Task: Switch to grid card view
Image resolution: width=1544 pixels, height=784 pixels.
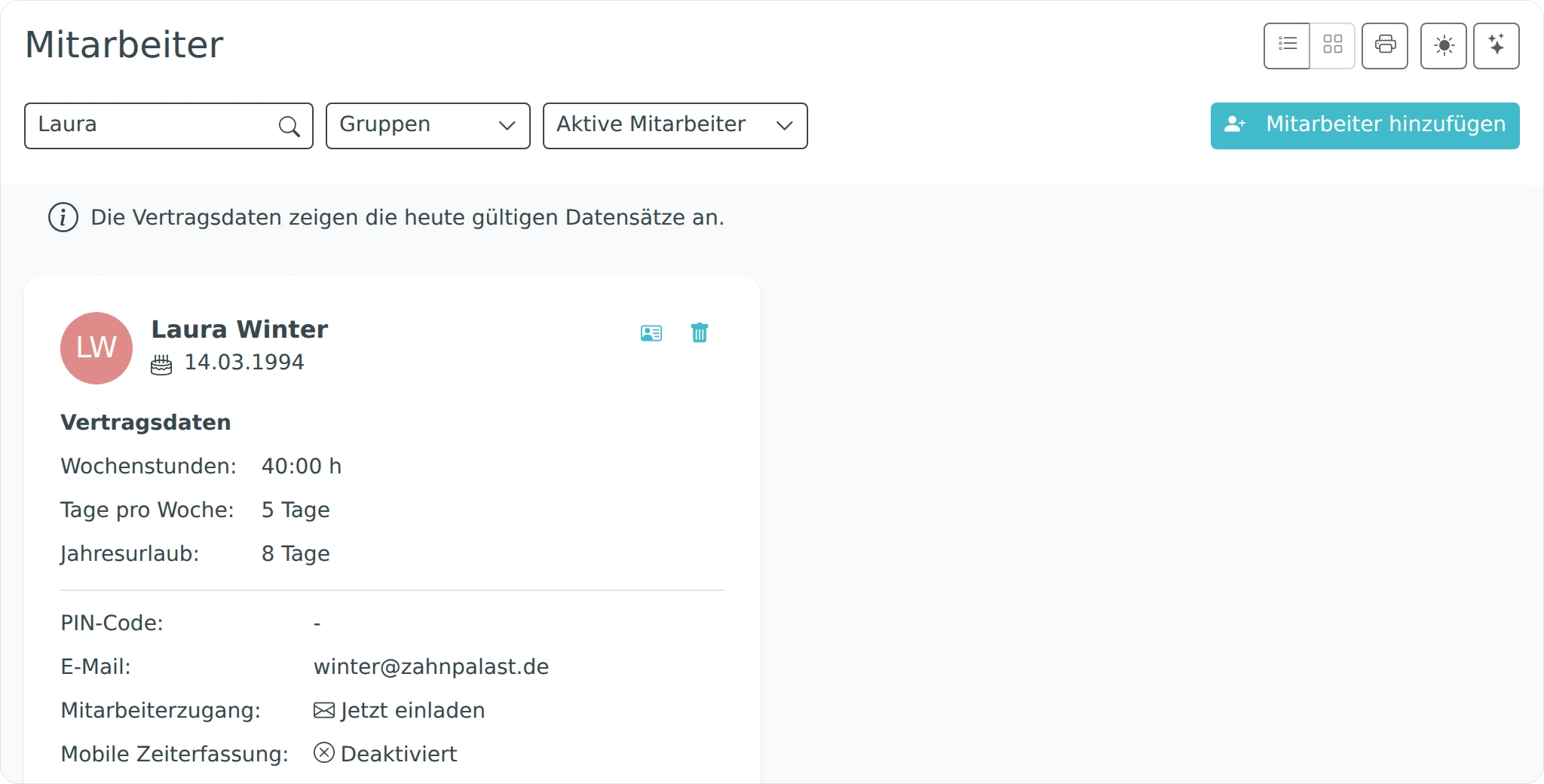Action: 1332,46
